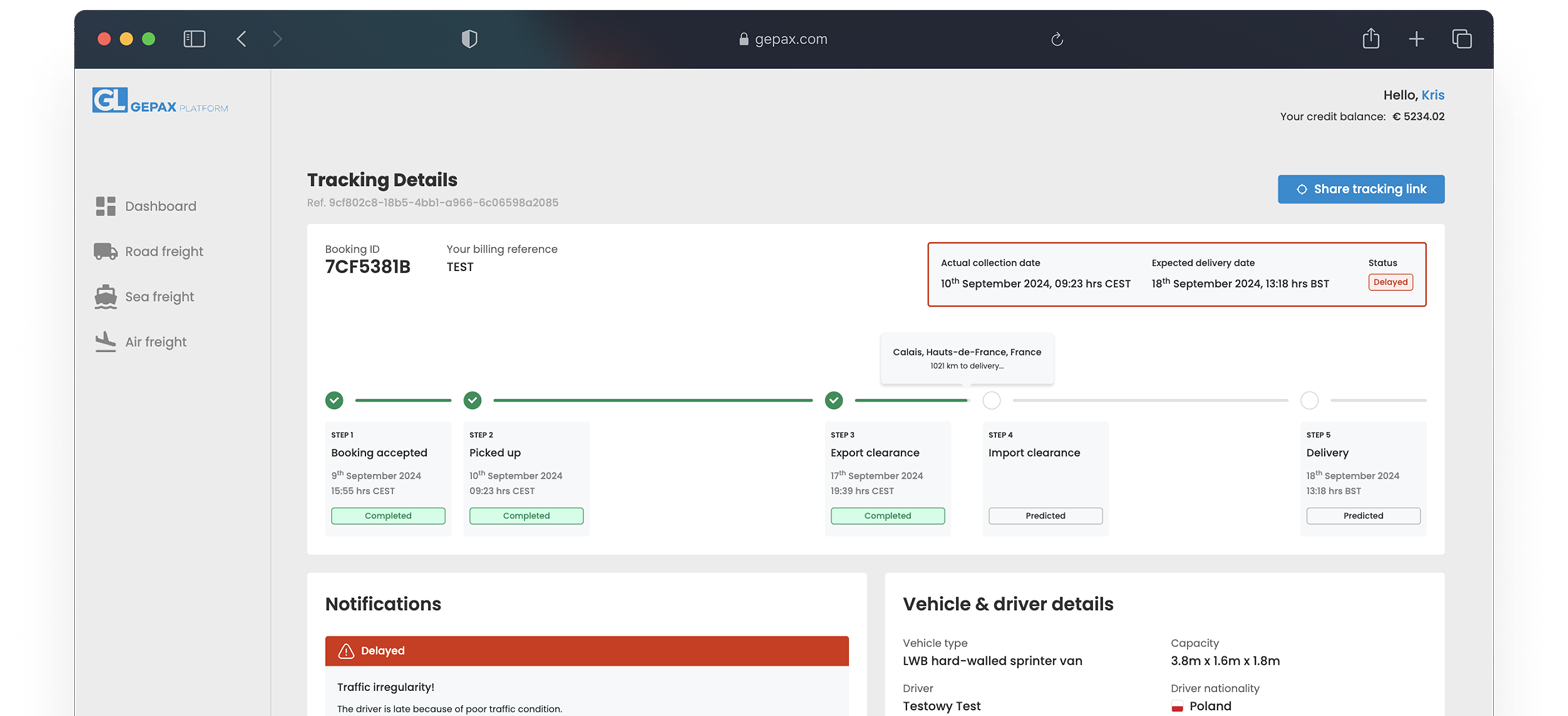Viewport: 1568px width, 716px height.
Task: Click the Step 2 green checkmark circle
Action: (473, 400)
